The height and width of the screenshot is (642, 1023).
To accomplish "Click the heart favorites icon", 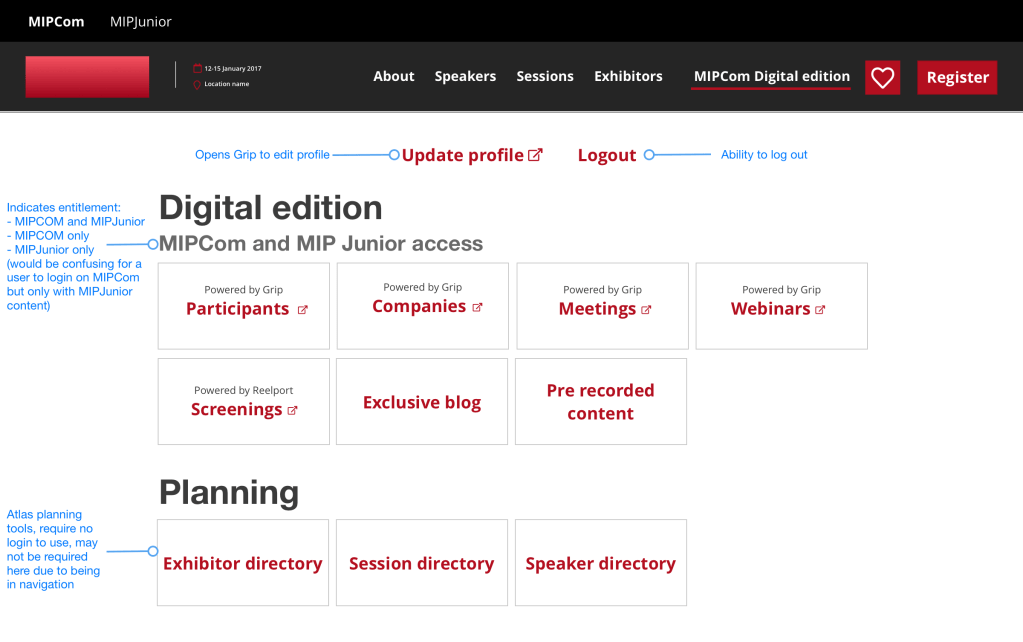I will [x=882, y=78].
